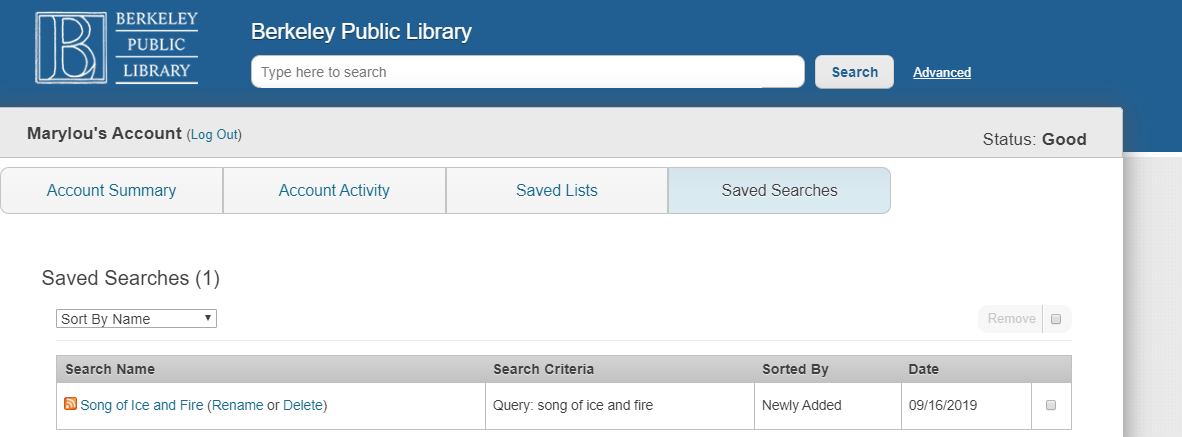This screenshot has height=437, width=1182.
Task: Click Rename for the saved search
Action: 237,405
